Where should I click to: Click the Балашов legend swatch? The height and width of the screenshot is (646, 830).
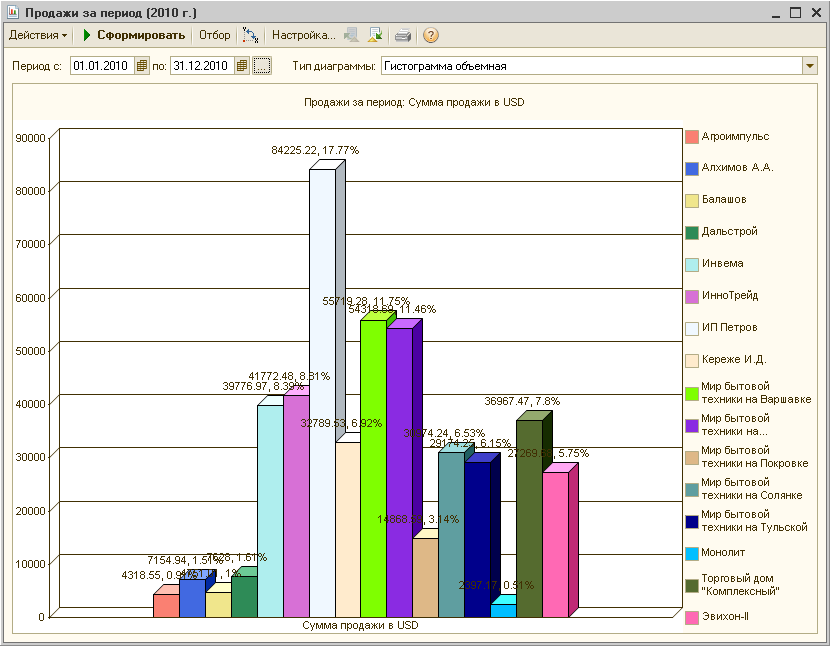(x=692, y=201)
